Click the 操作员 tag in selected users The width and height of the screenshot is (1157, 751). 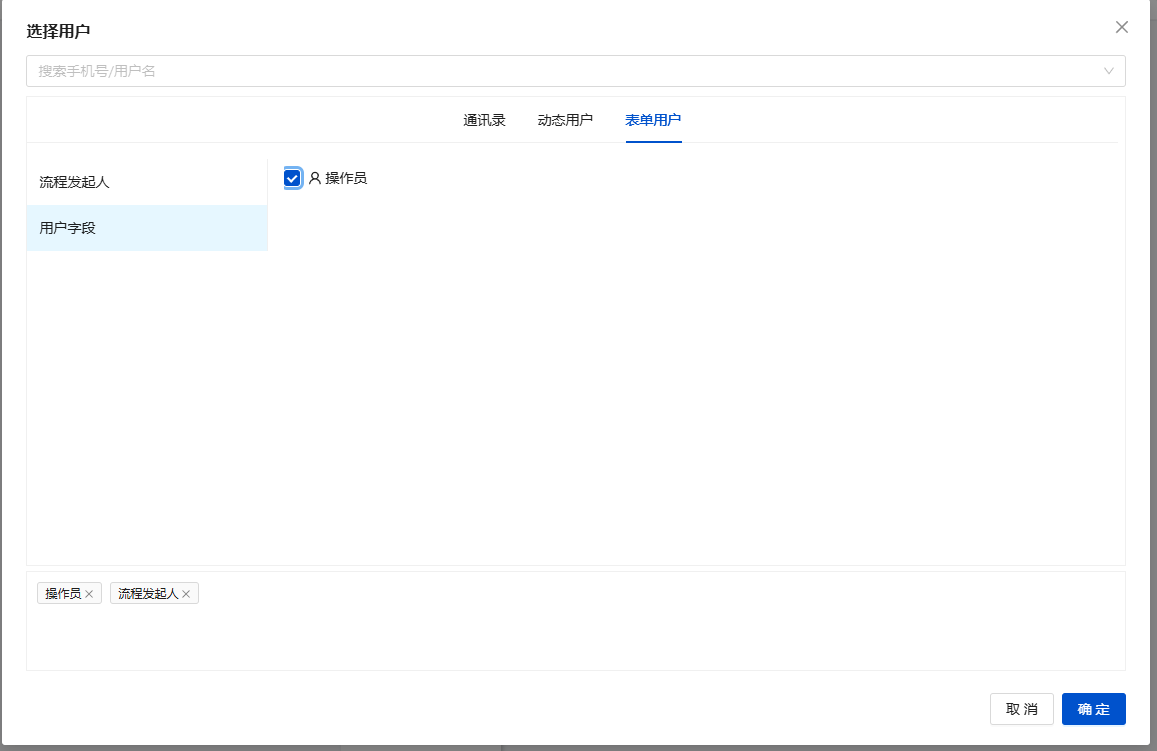tap(63, 594)
